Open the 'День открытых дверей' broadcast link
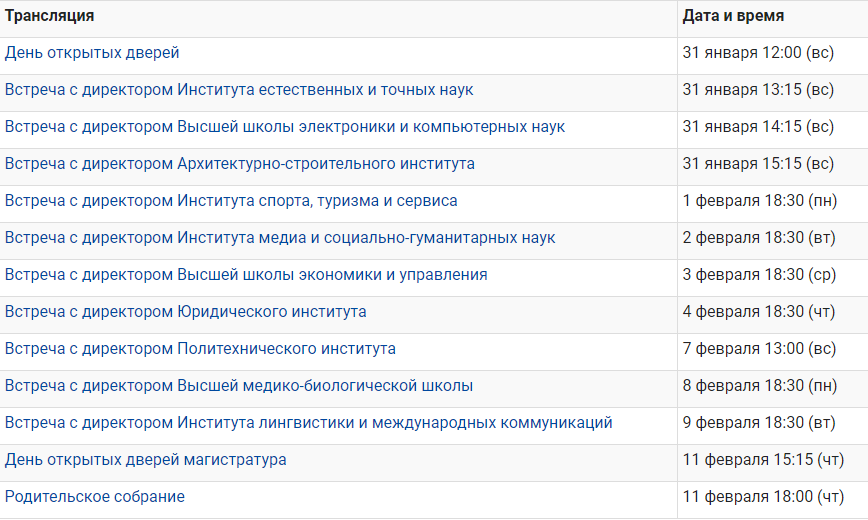 (x=92, y=53)
